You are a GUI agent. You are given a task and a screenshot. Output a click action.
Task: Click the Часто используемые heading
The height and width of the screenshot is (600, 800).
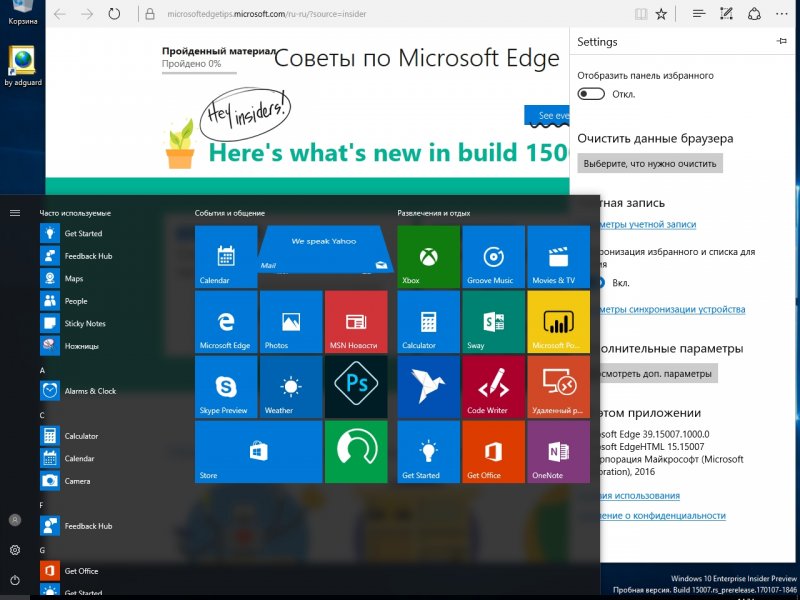coord(75,213)
